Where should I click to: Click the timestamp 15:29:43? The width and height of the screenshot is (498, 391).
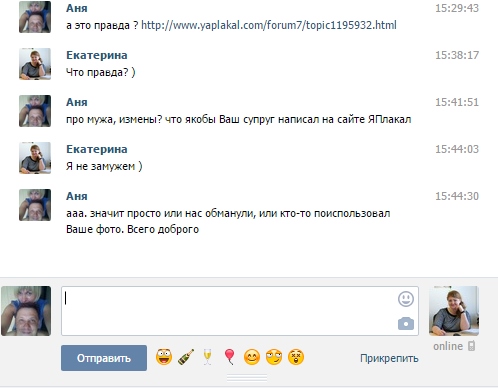(457, 8)
